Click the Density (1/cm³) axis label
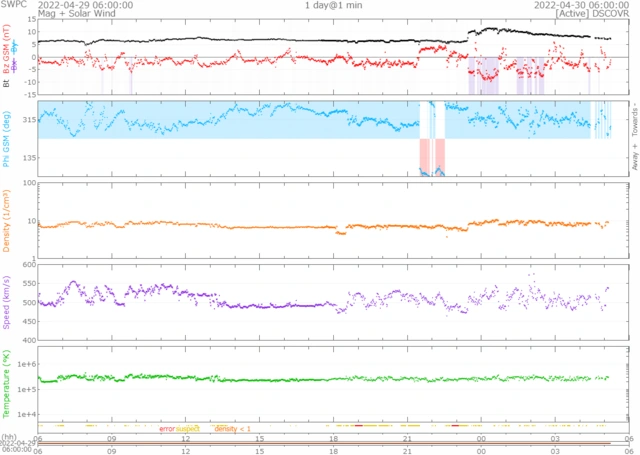 [x=7, y=223]
